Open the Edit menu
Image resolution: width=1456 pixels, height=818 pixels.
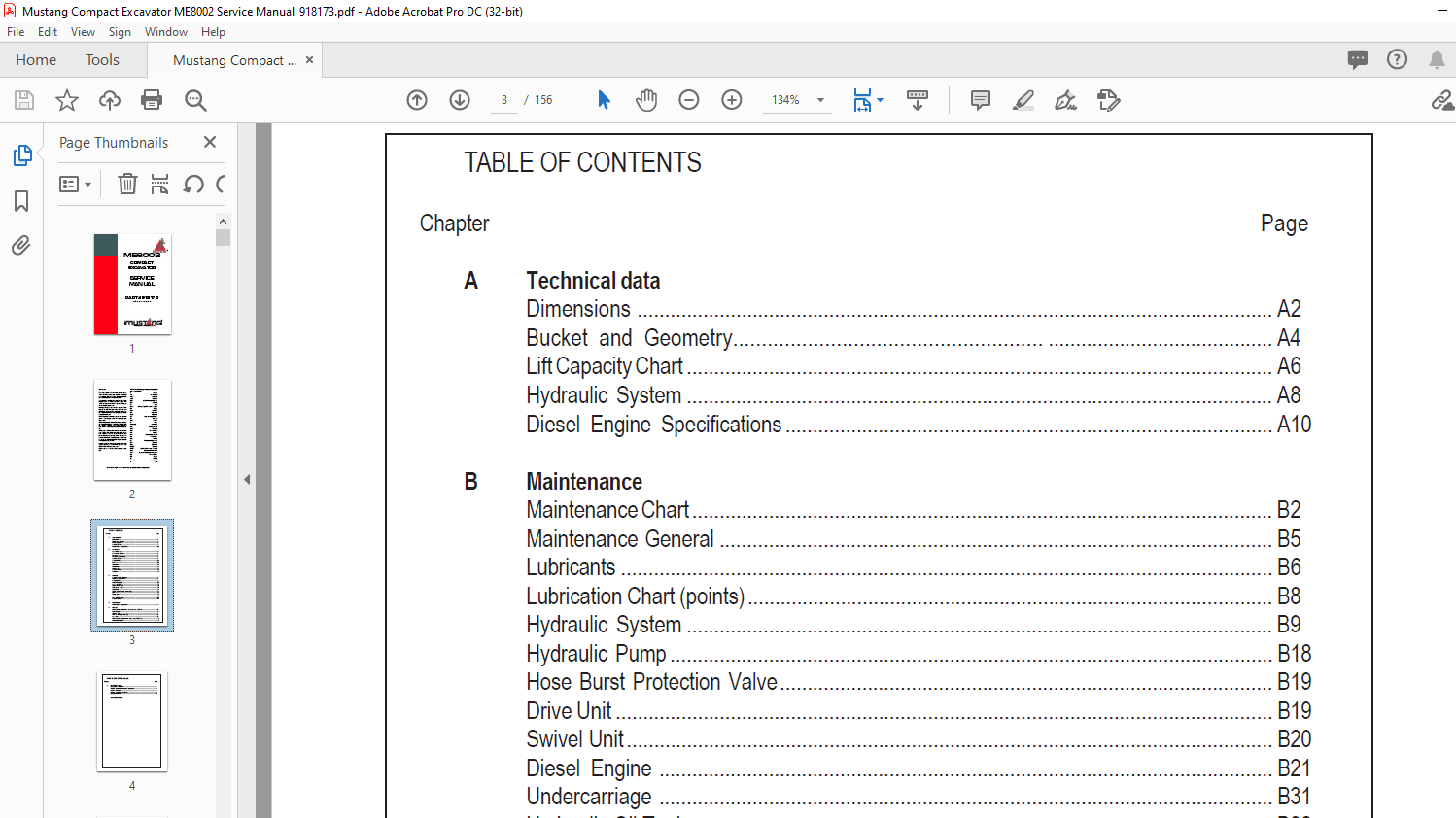[48, 32]
